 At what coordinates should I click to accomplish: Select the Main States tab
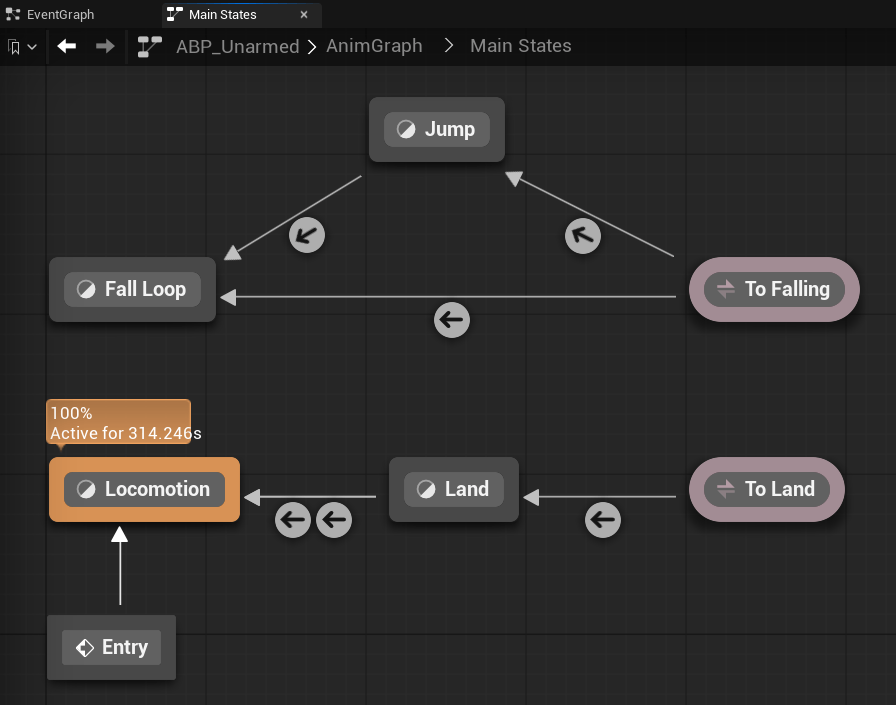coord(222,15)
